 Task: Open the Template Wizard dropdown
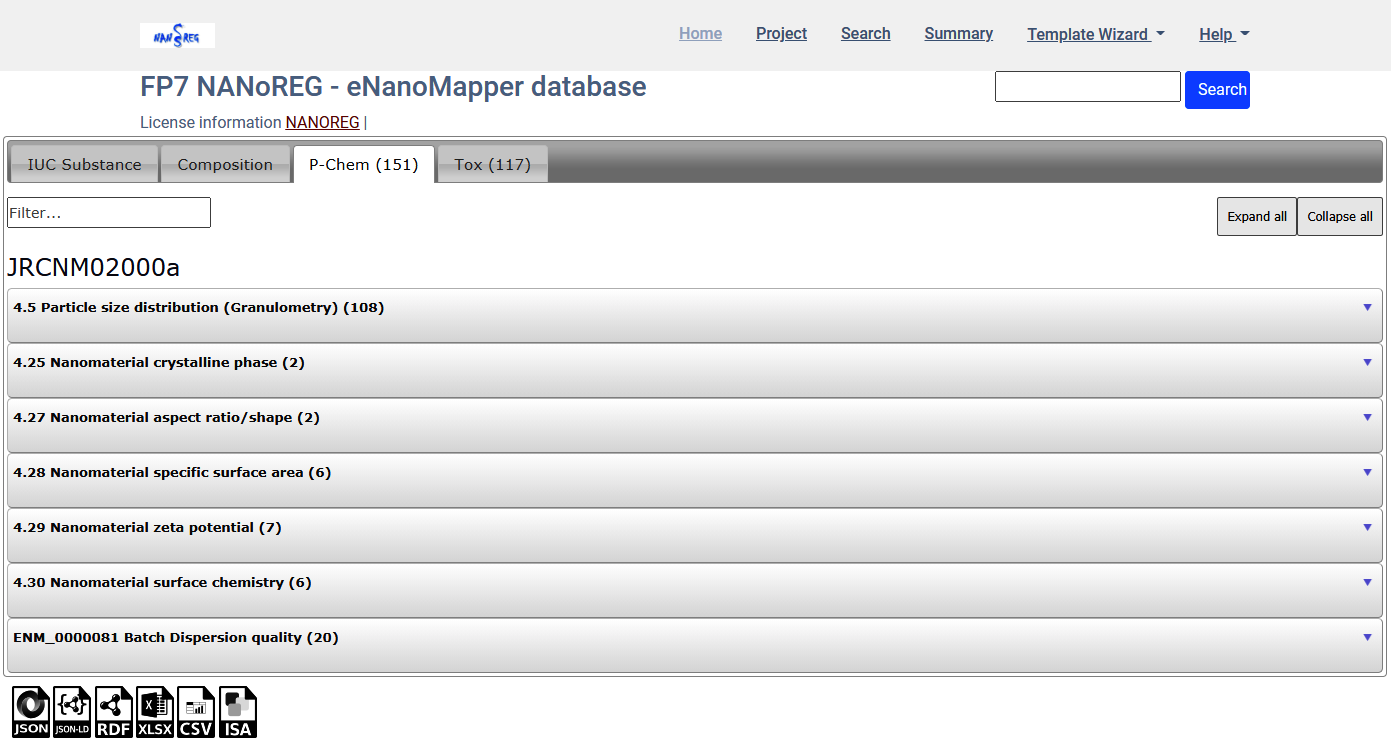point(1095,34)
